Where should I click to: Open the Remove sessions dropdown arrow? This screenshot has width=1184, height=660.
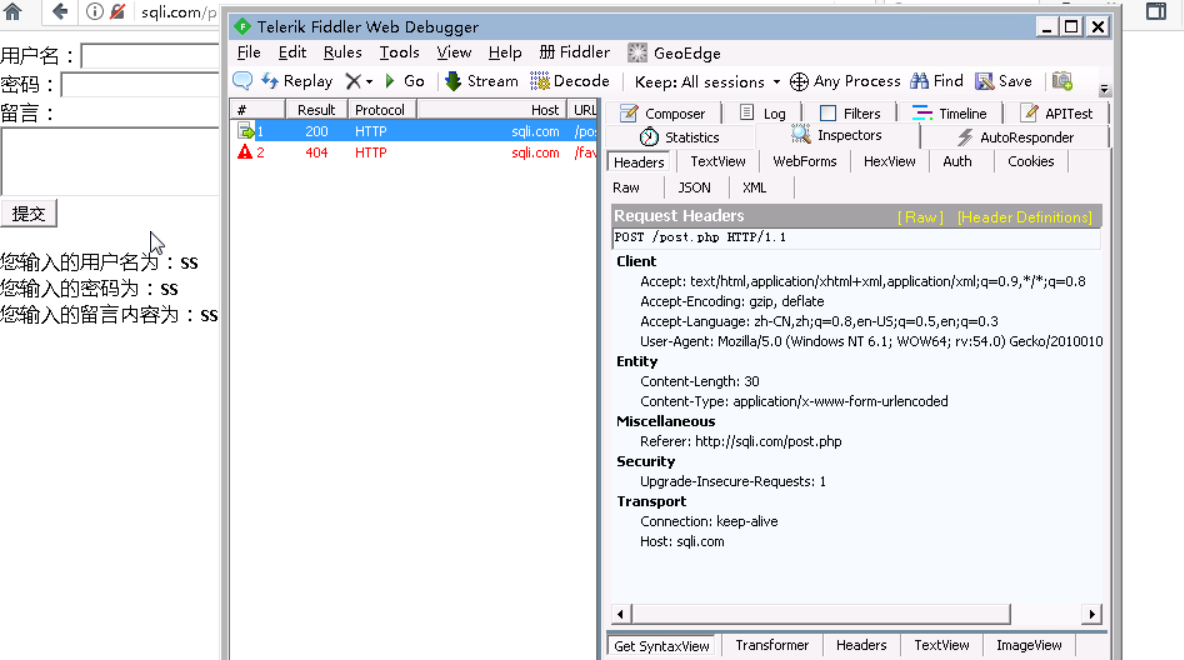[x=369, y=82]
